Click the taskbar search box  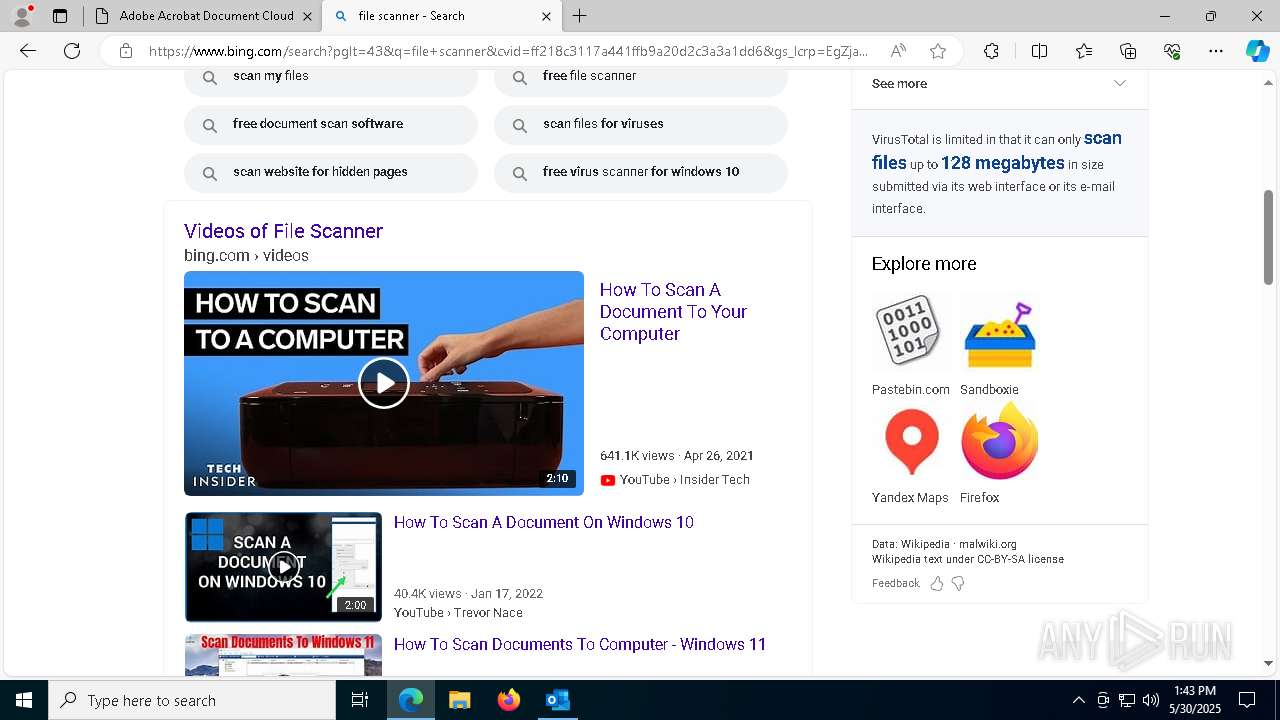tap(192, 700)
